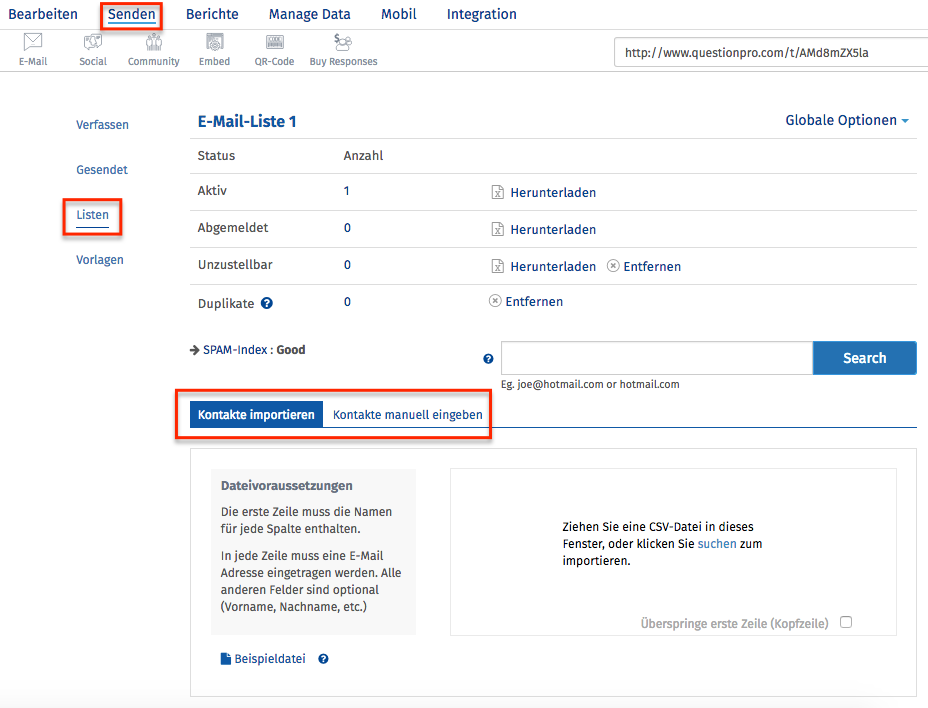Download Abgemeldet contacts via Herunterladen
This screenshot has height=708, width=928.
(553, 229)
